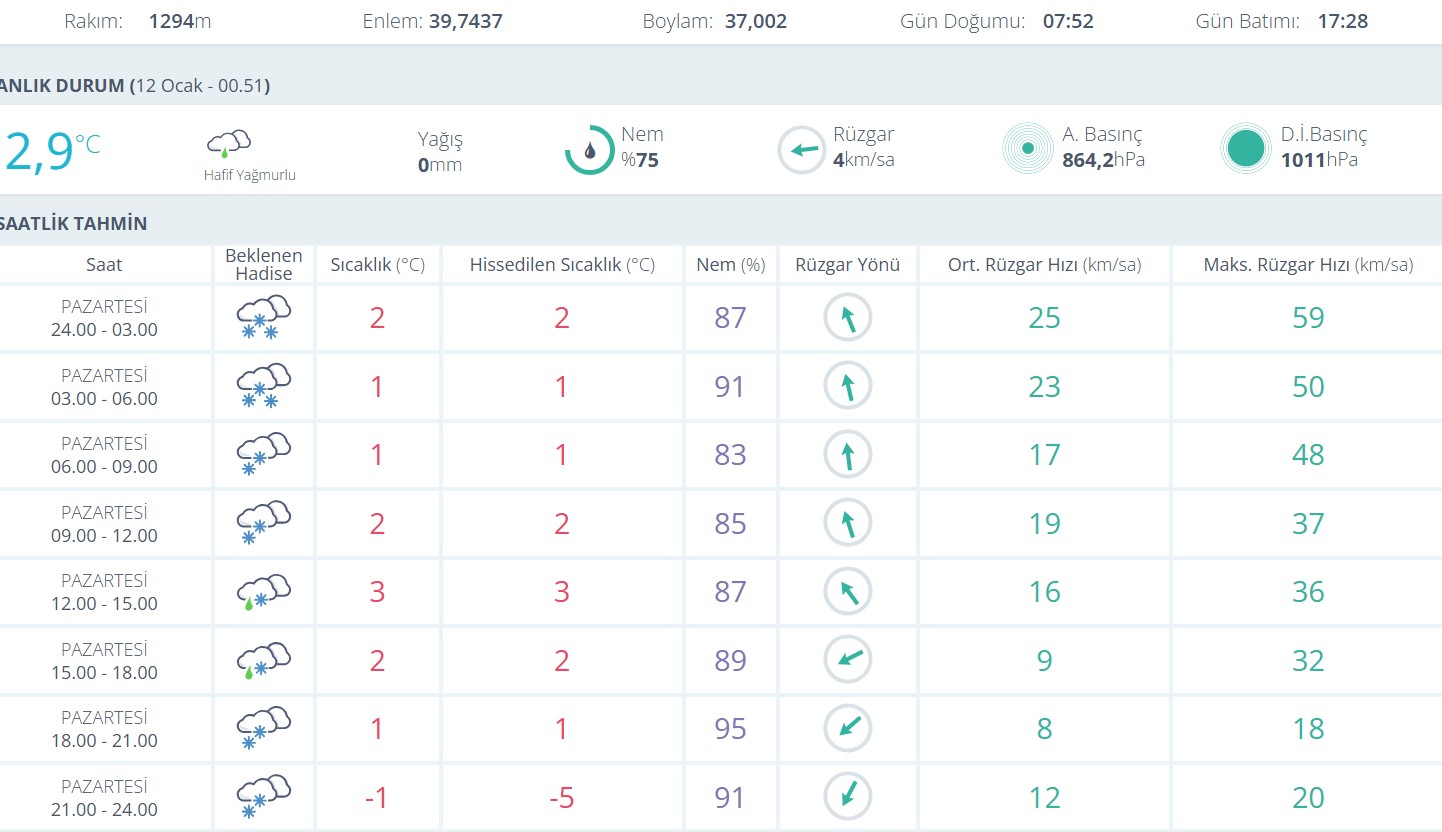Select the Maks. Rüzgar Hızı column header
This screenshot has height=832, width=1442.
coord(1307,265)
